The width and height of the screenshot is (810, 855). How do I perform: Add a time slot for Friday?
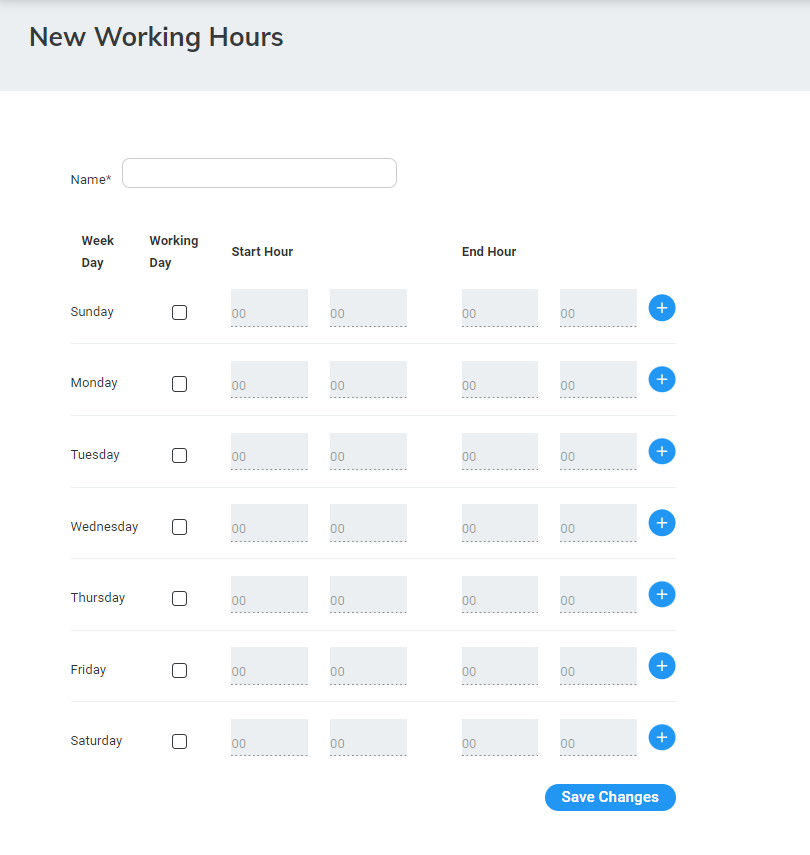662,666
